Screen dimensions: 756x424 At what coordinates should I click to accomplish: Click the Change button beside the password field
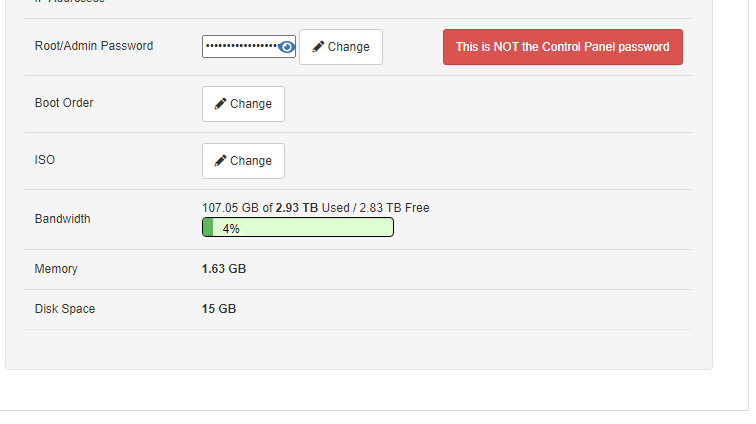point(341,47)
